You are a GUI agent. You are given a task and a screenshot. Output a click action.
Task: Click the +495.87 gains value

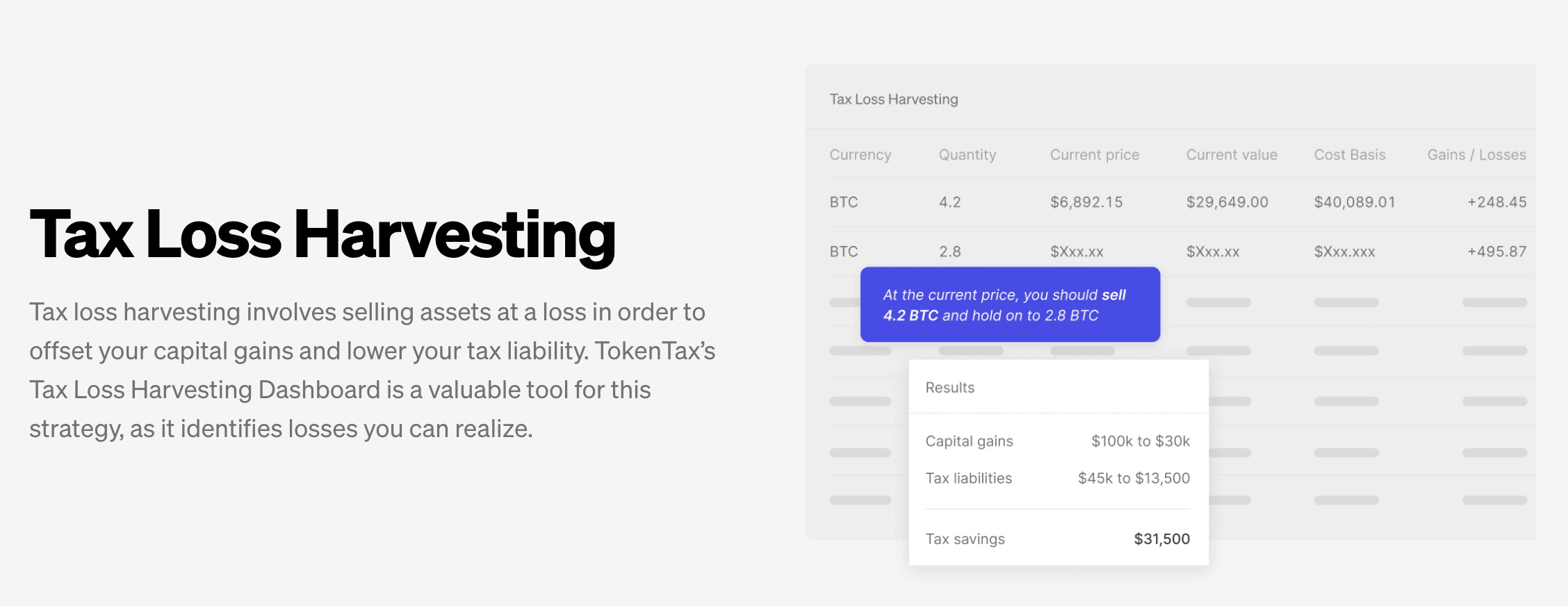[x=1497, y=252]
